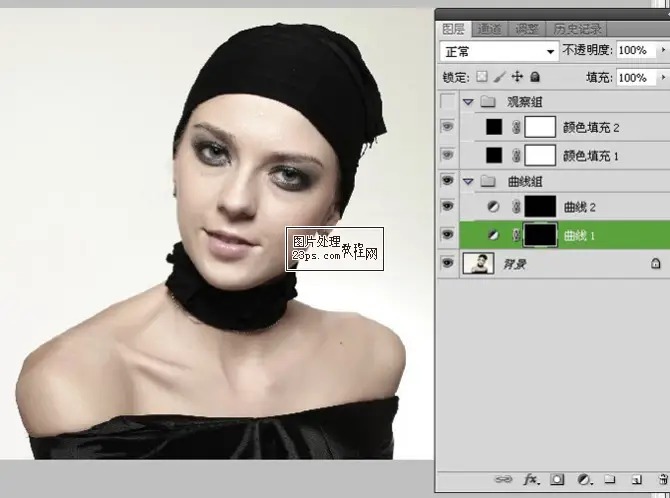Click the lock image pixels brush icon
The height and width of the screenshot is (498, 670).
point(499,76)
